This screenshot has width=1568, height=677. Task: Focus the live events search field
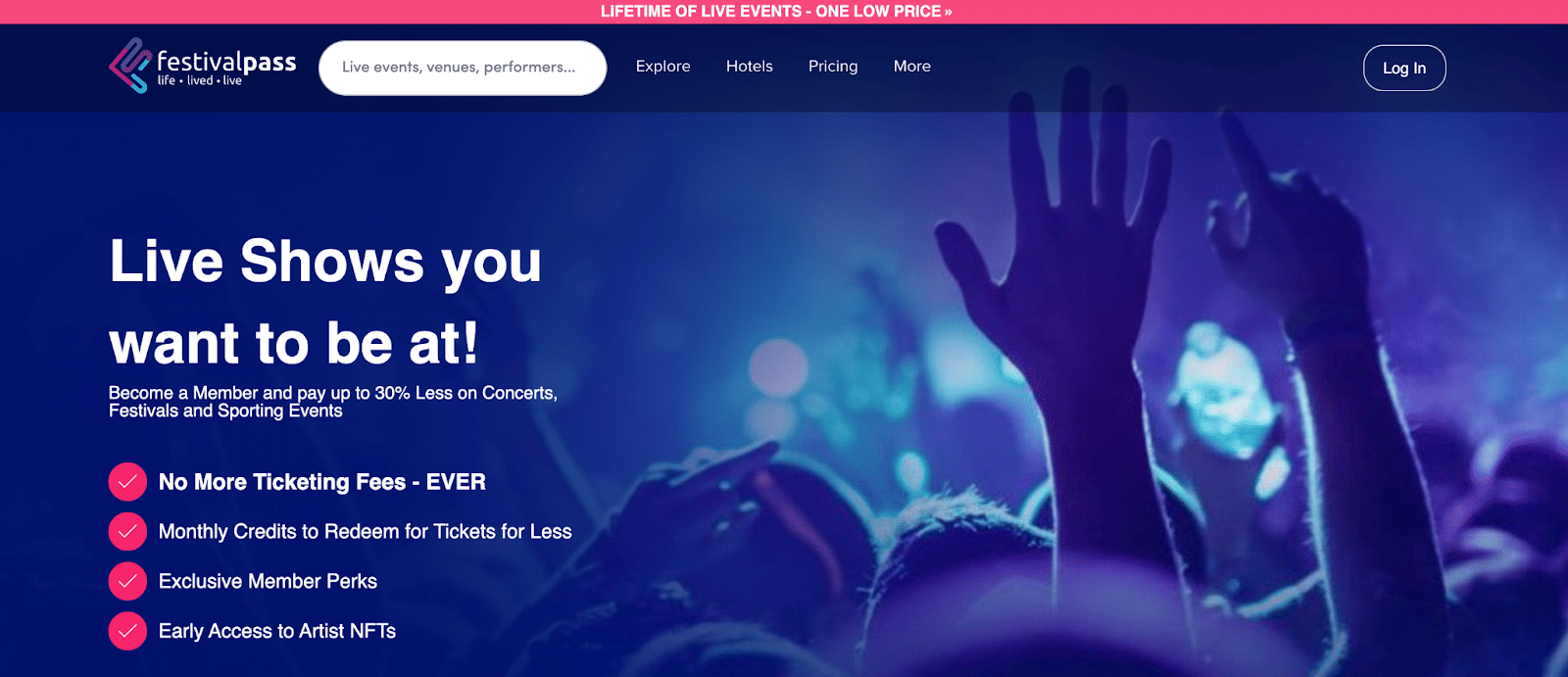pos(463,68)
